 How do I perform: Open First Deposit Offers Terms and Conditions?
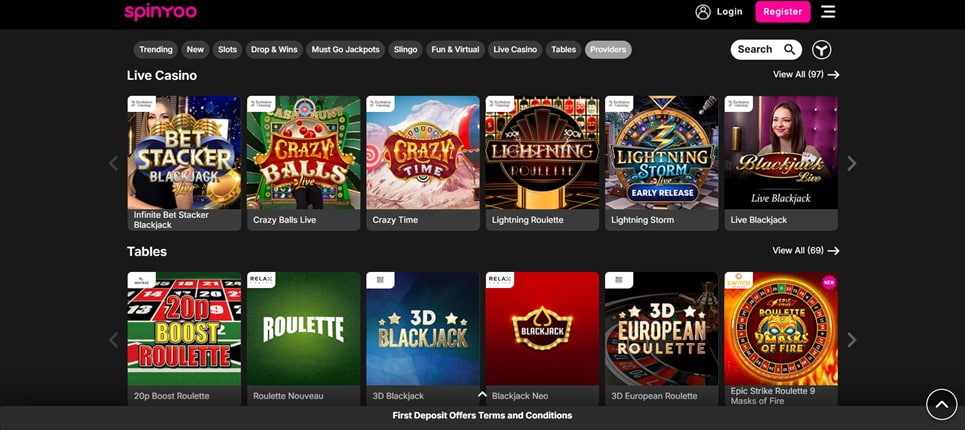482,415
